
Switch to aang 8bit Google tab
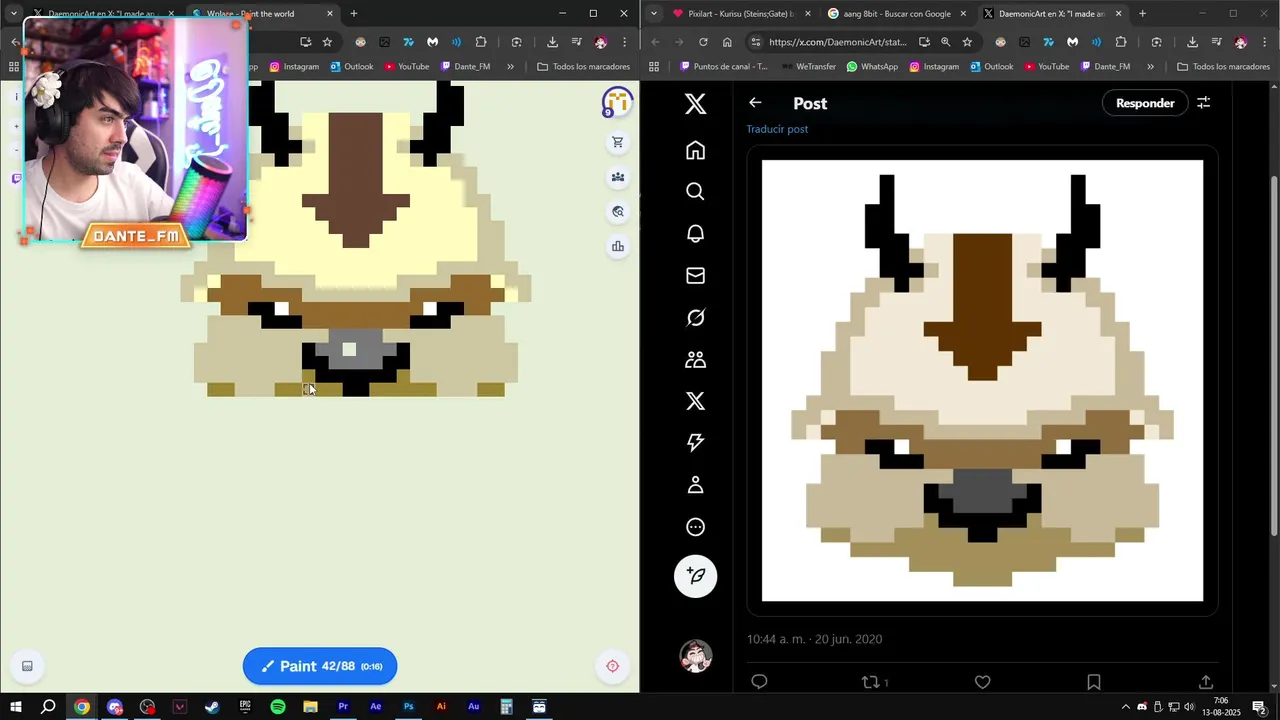(x=897, y=14)
